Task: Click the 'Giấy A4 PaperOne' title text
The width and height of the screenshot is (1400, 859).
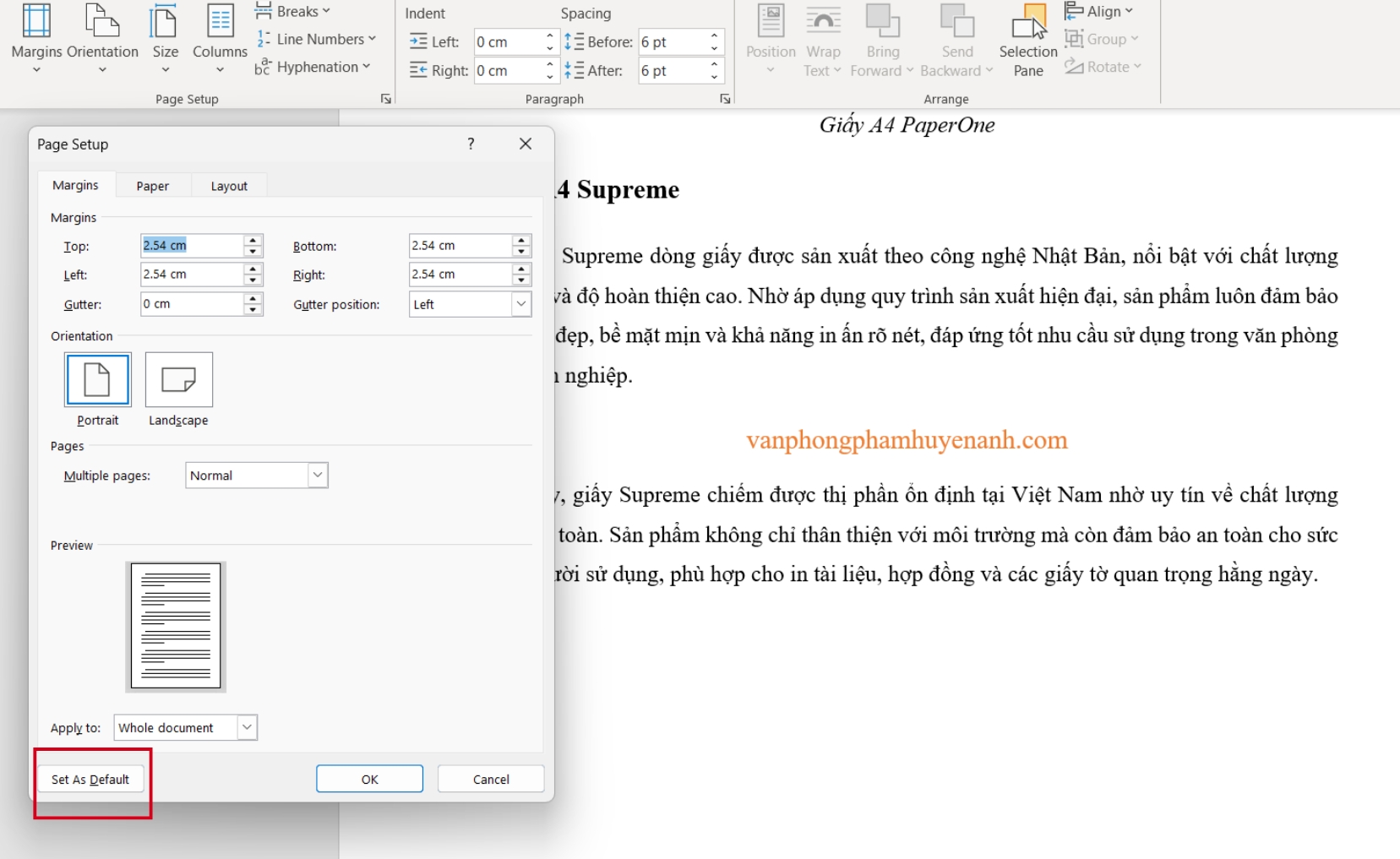Action: pos(907,125)
